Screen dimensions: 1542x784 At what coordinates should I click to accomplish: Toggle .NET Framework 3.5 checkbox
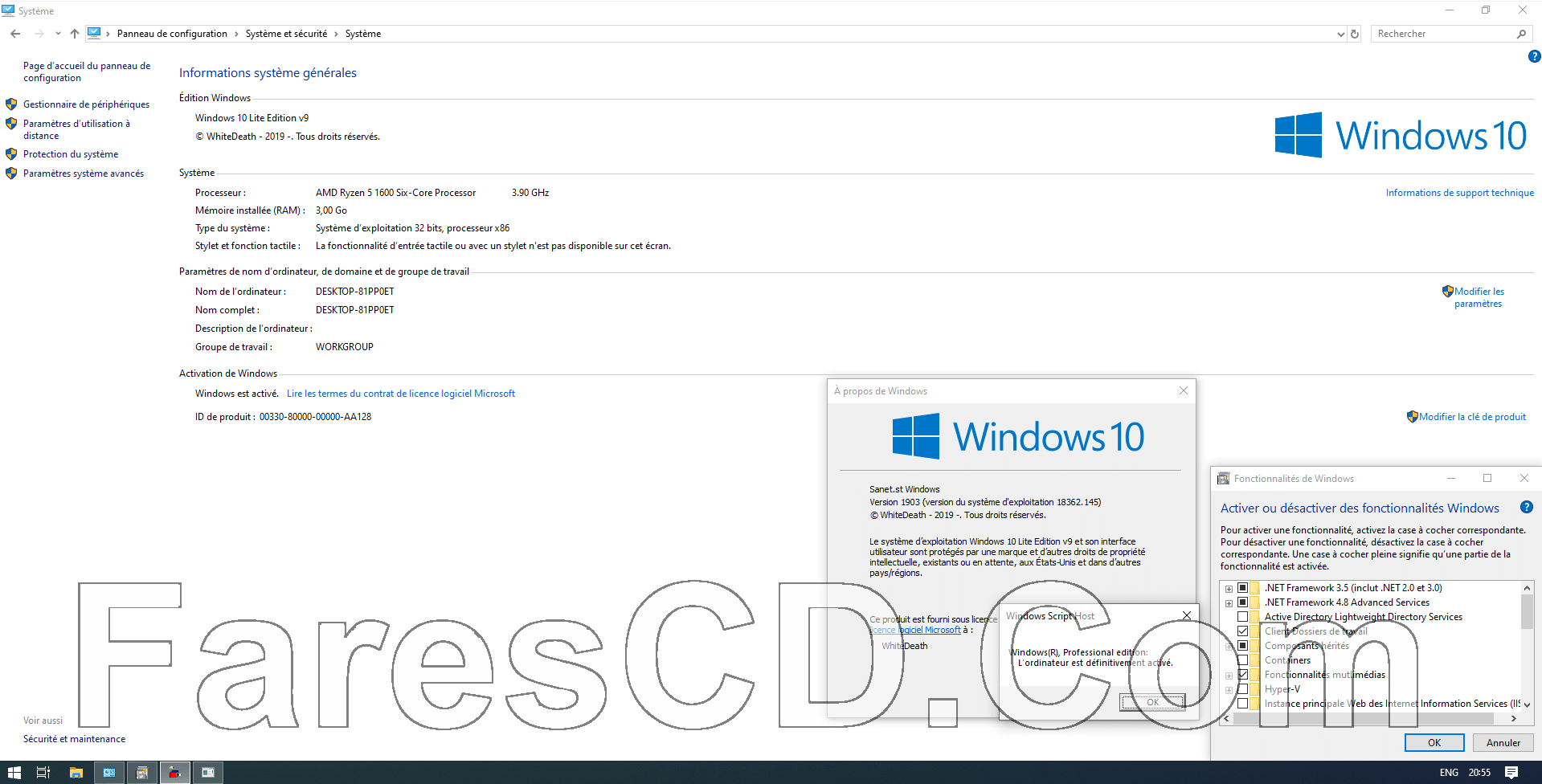[x=1242, y=588]
